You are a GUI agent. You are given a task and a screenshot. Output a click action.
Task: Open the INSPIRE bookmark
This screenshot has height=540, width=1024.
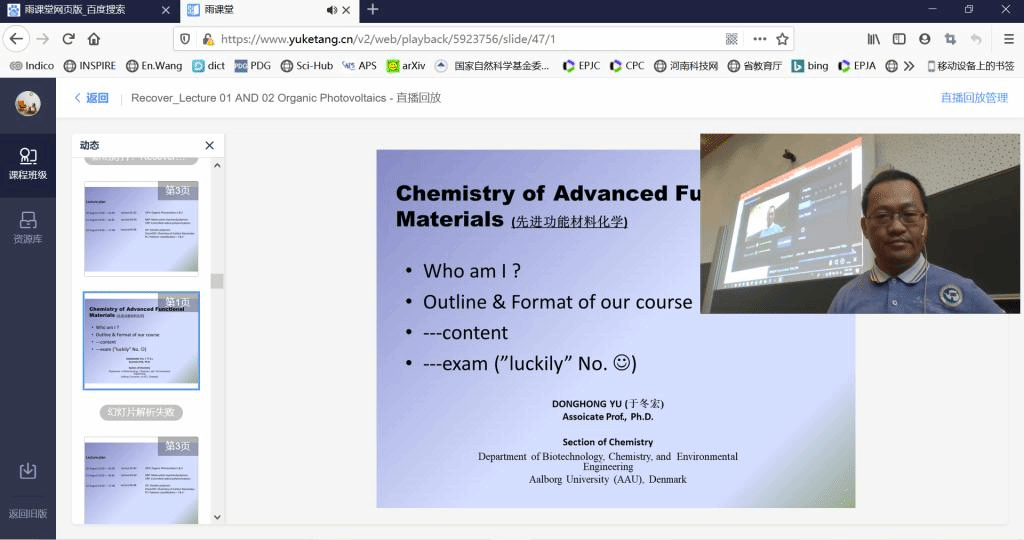coord(90,66)
